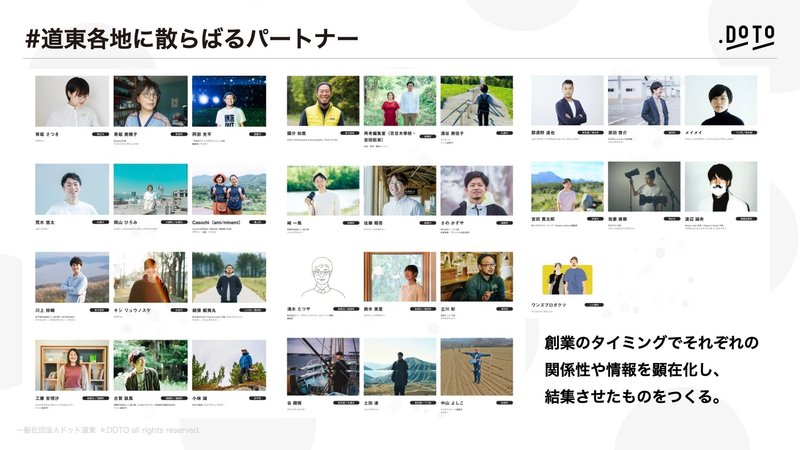Click the tag badge beside 阿部 光平
This screenshot has width=800, height=450.
click(x=257, y=134)
